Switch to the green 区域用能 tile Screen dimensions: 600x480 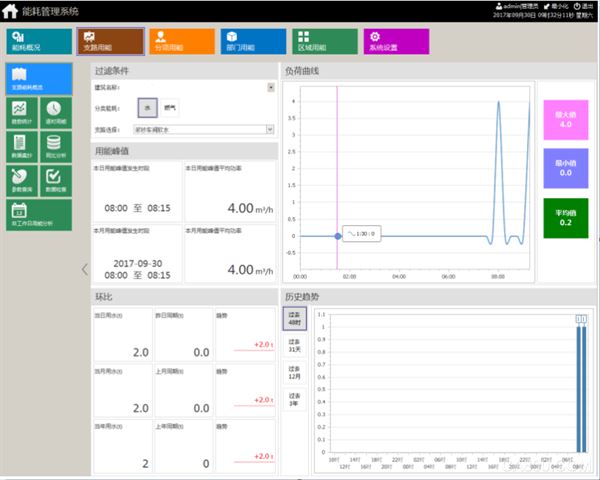(325, 41)
